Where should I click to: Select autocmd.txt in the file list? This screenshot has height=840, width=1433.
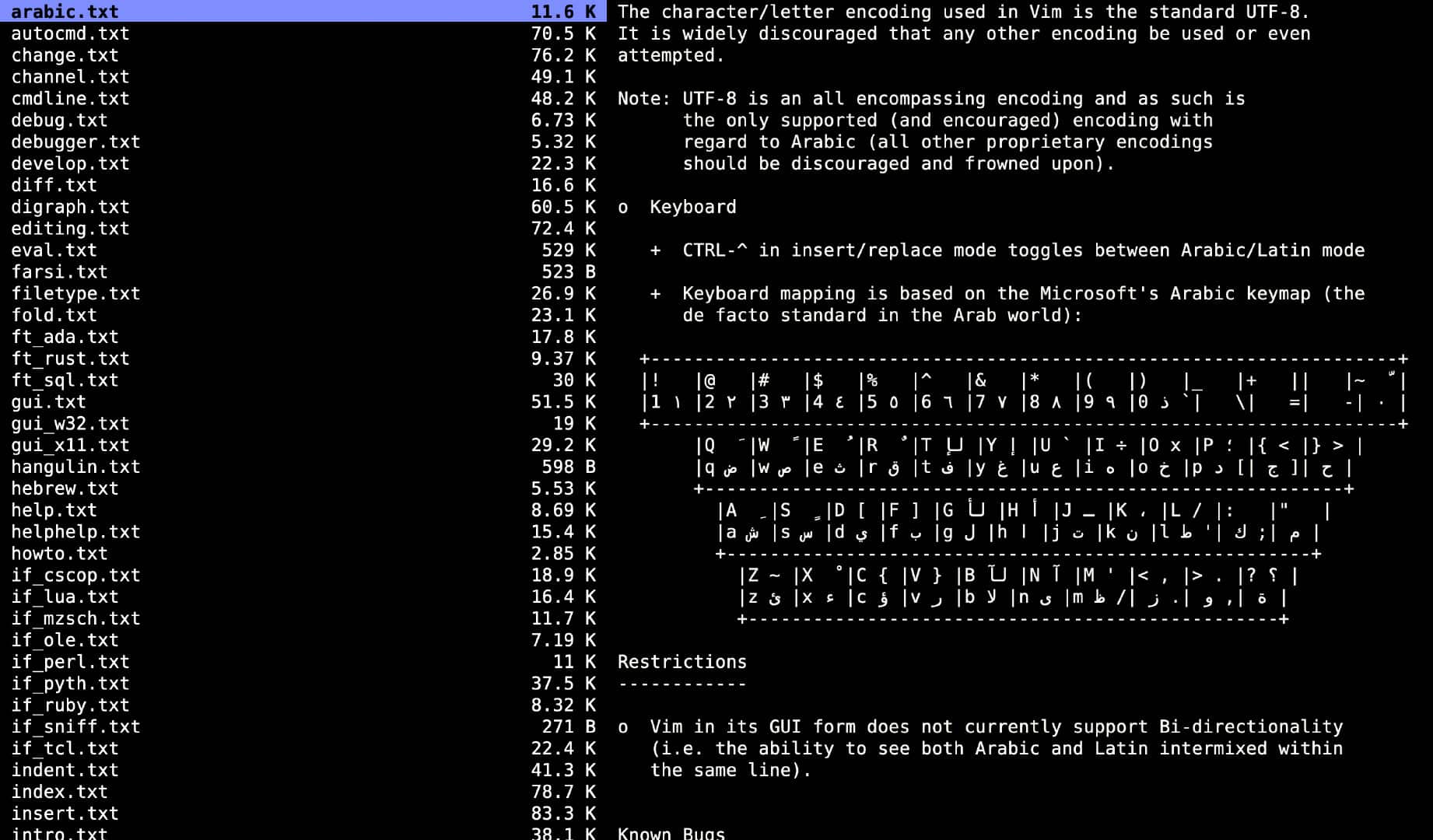coord(303,33)
